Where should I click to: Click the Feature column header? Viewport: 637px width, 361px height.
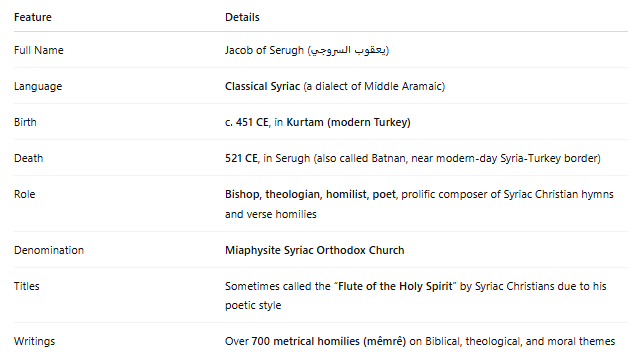[33, 17]
